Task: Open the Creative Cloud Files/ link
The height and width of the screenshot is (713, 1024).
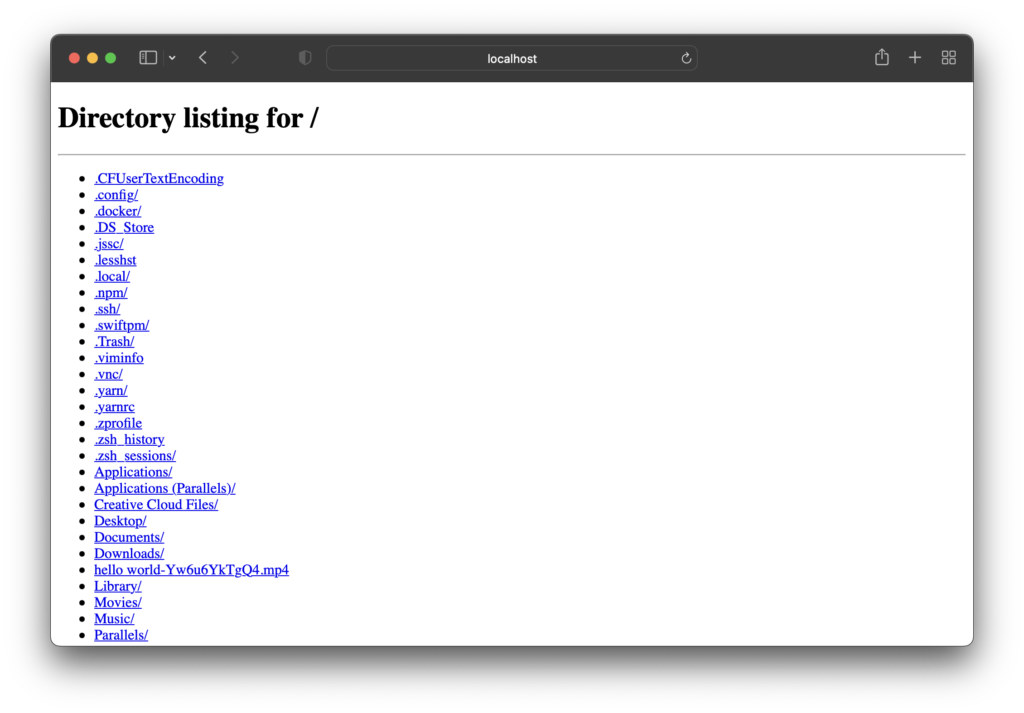Action: 156,505
